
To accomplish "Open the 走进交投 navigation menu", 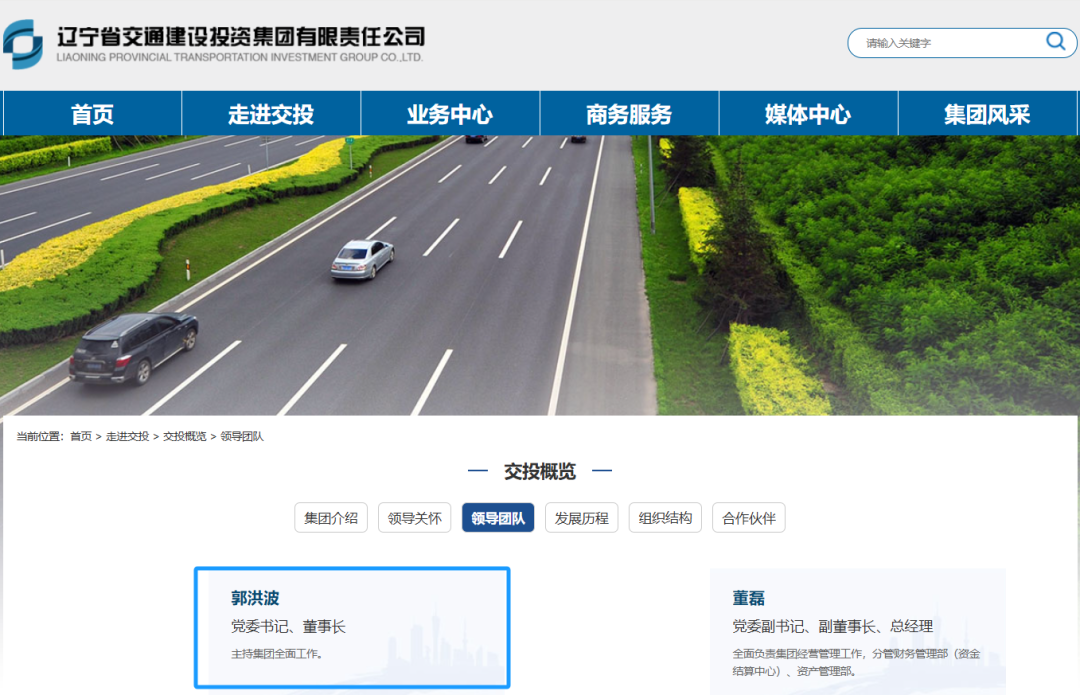I will [x=271, y=114].
